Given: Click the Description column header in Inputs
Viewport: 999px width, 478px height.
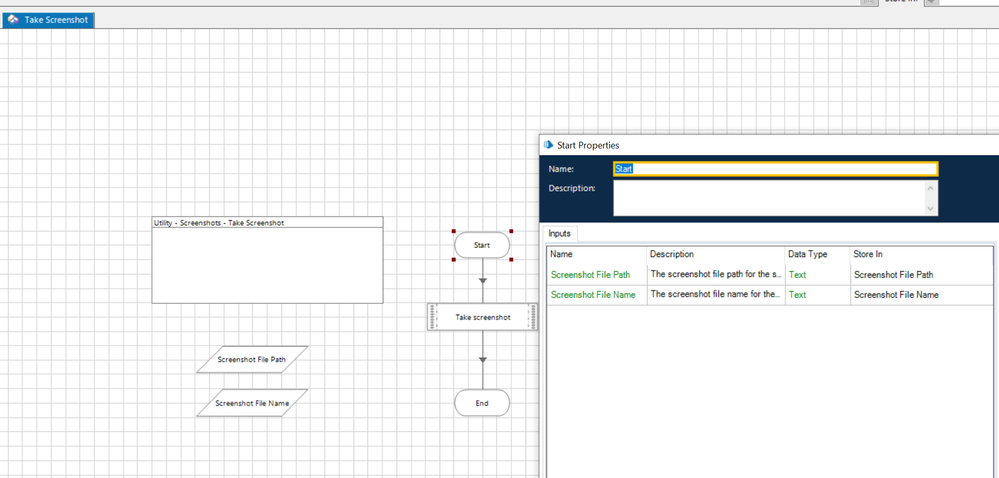Looking at the screenshot, I should pyautogui.click(x=672, y=254).
